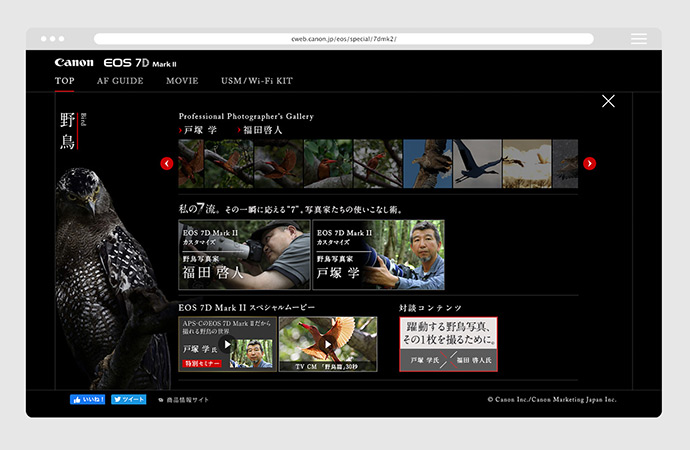Click the Canon logo
The image size is (690, 450).
pos(74,63)
